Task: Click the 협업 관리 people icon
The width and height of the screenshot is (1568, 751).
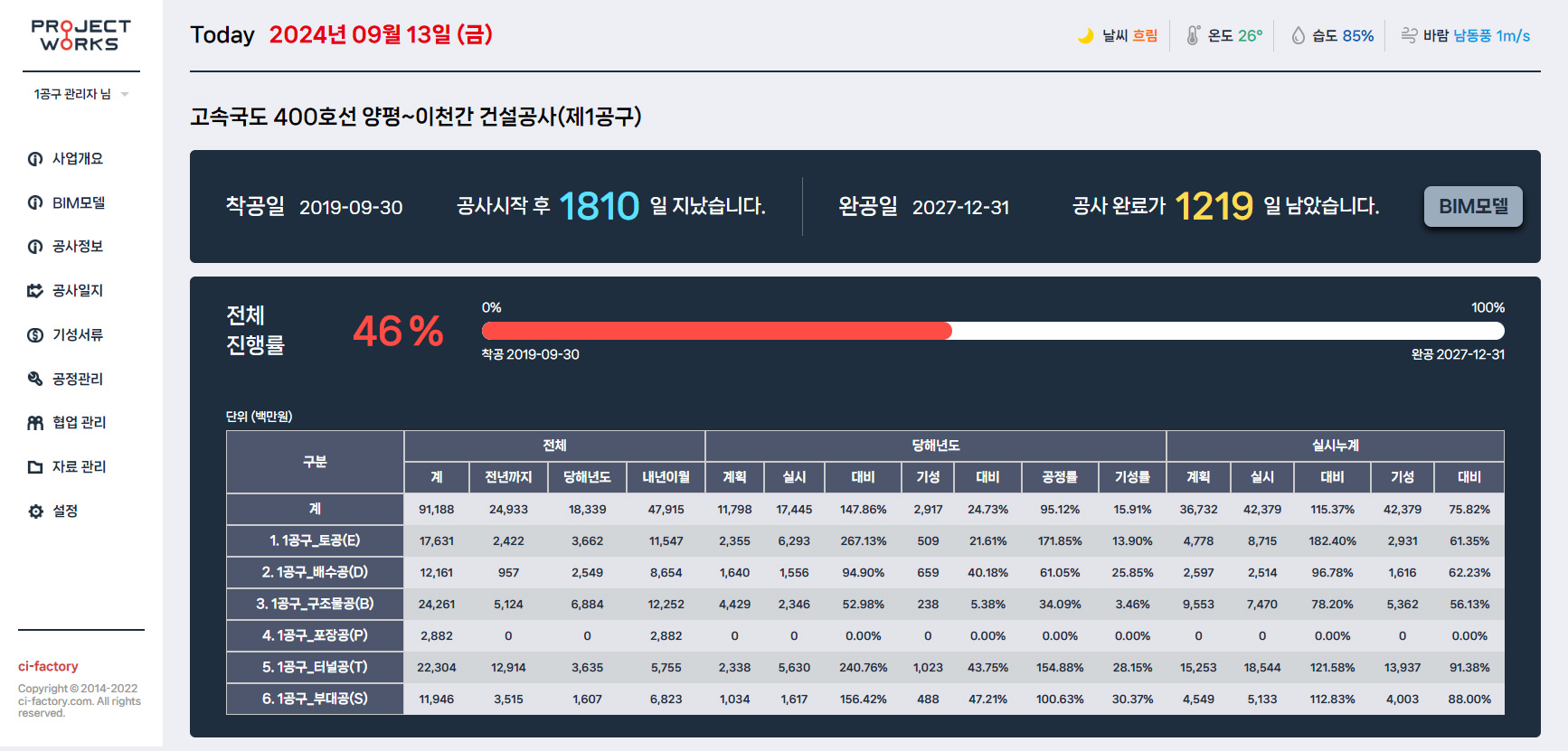Action: [x=35, y=423]
